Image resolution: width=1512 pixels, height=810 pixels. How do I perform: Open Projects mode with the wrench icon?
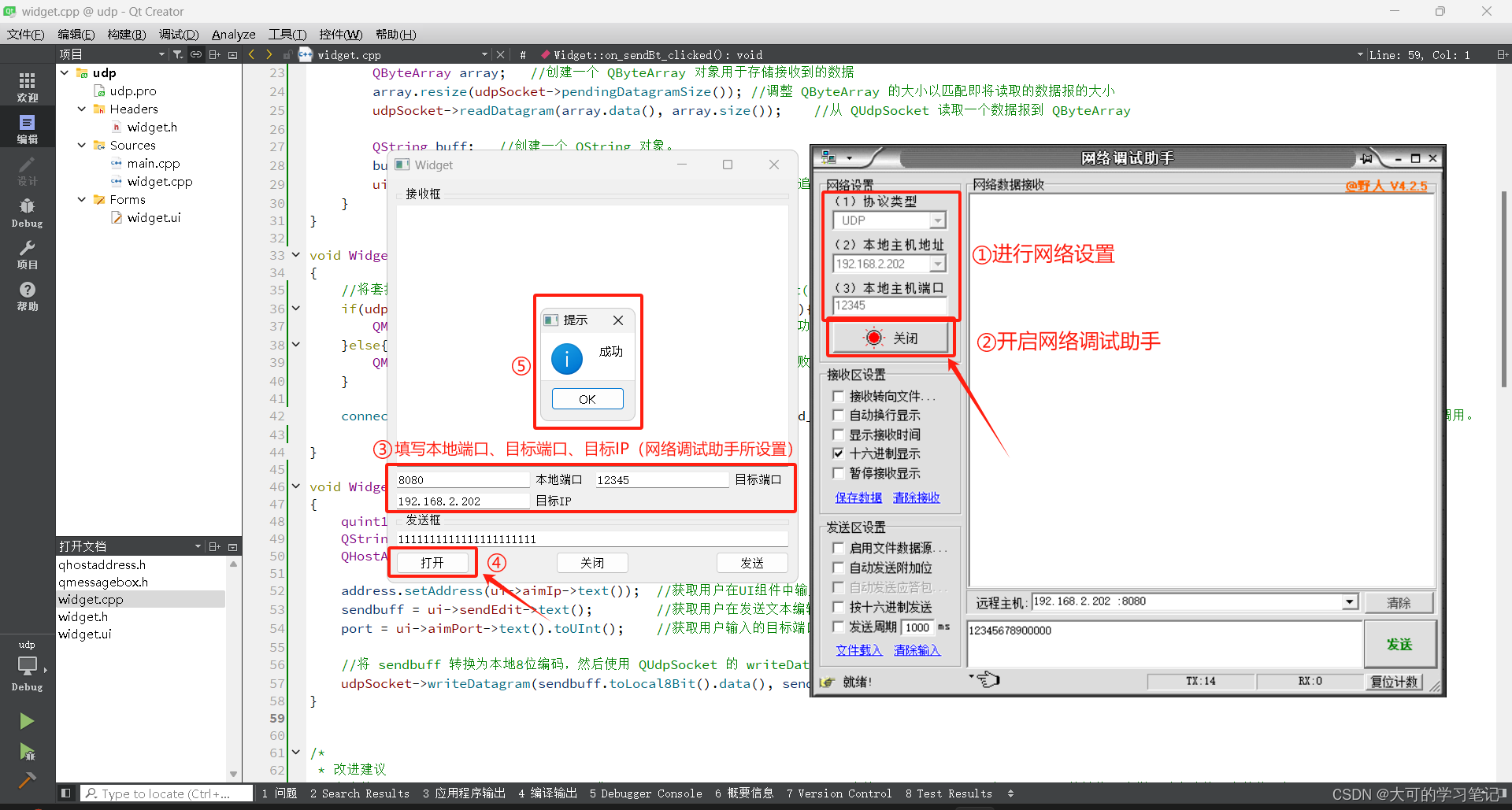coord(27,254)
